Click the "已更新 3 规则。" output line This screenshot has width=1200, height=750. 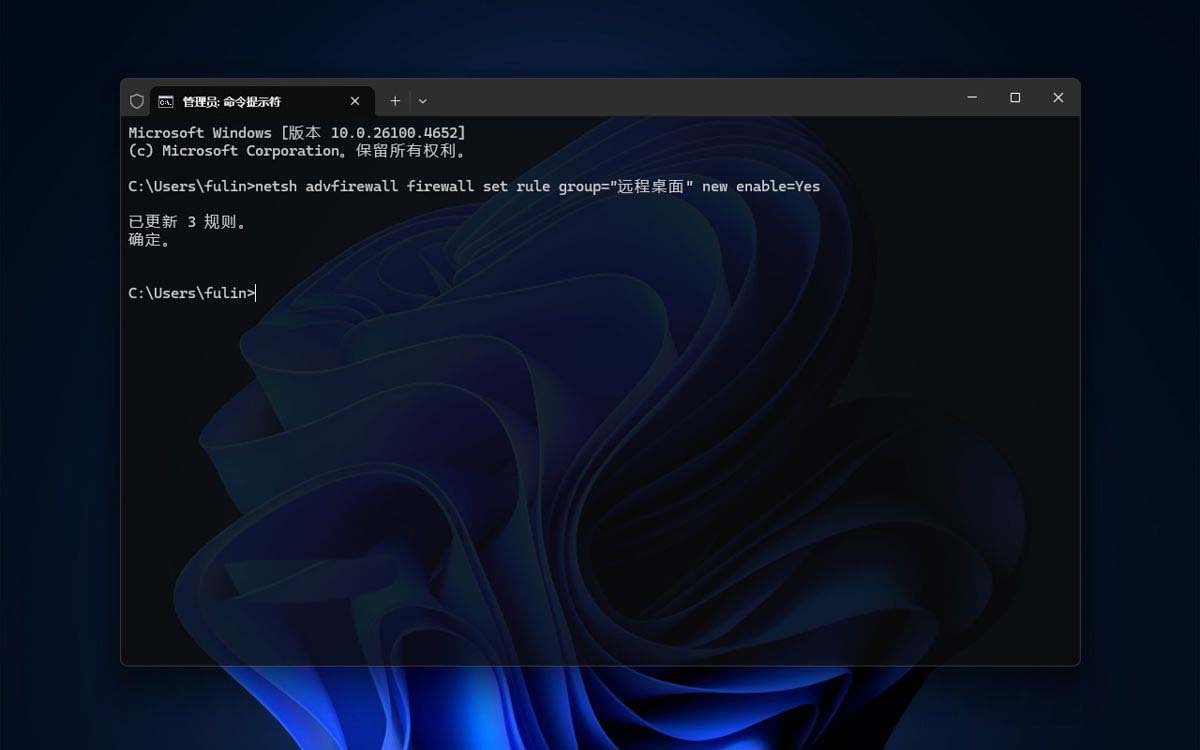coord(187,222)
